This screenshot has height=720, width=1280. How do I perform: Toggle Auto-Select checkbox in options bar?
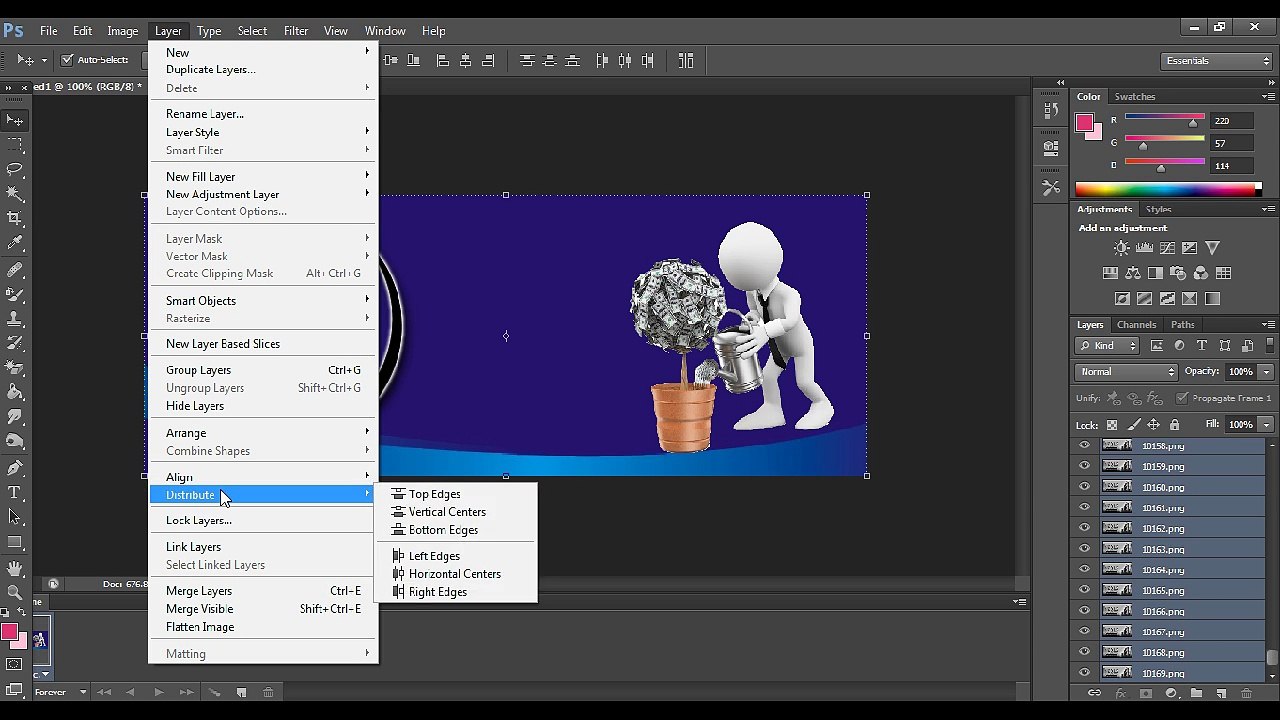tap(68, 60)
